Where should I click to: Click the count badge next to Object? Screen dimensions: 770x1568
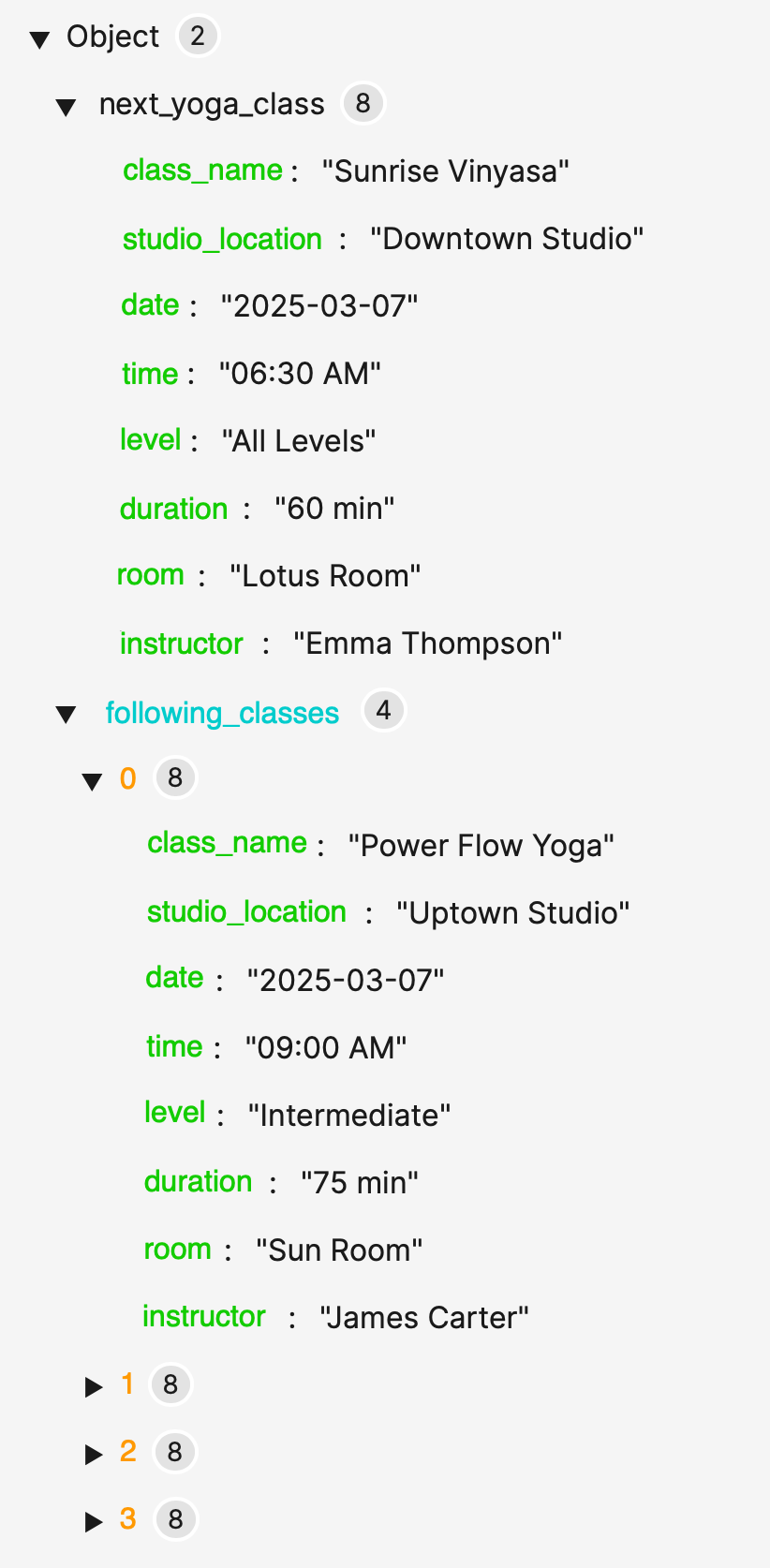pos(196,36)
